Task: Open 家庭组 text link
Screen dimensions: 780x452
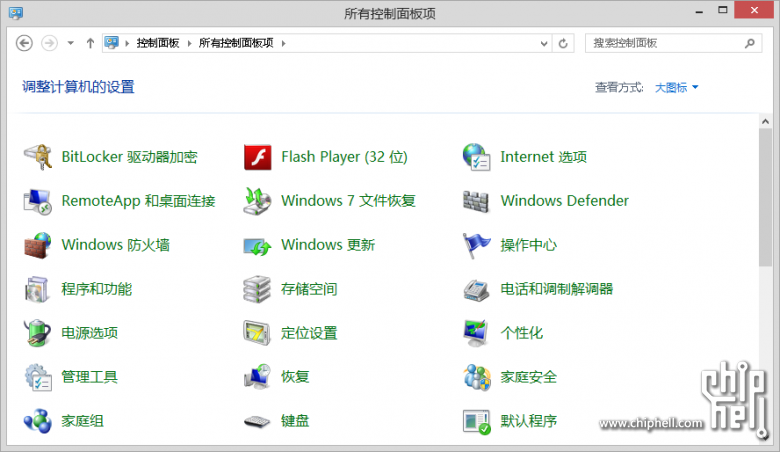Action: 83,421
